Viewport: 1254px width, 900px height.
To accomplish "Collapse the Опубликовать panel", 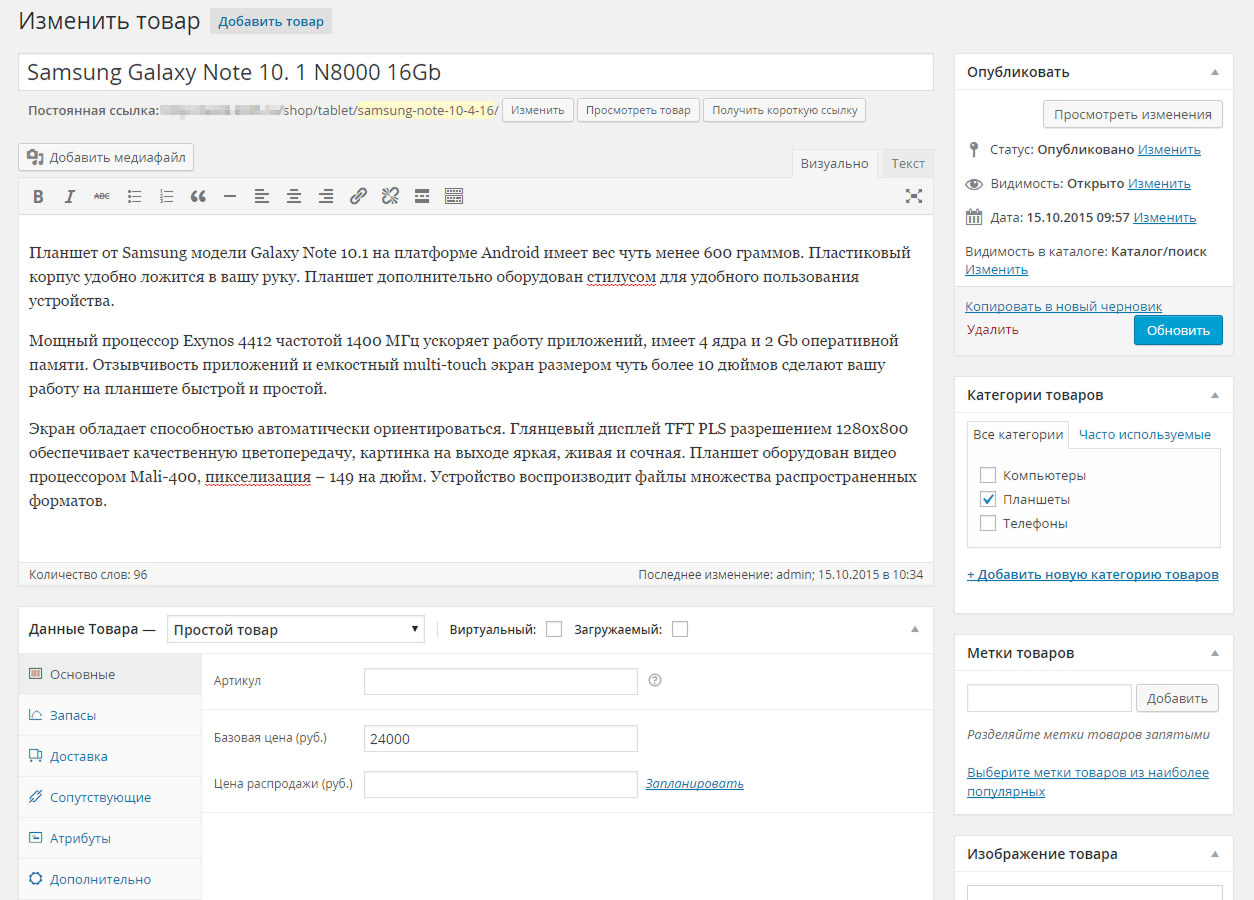I will click(1215, 72).
